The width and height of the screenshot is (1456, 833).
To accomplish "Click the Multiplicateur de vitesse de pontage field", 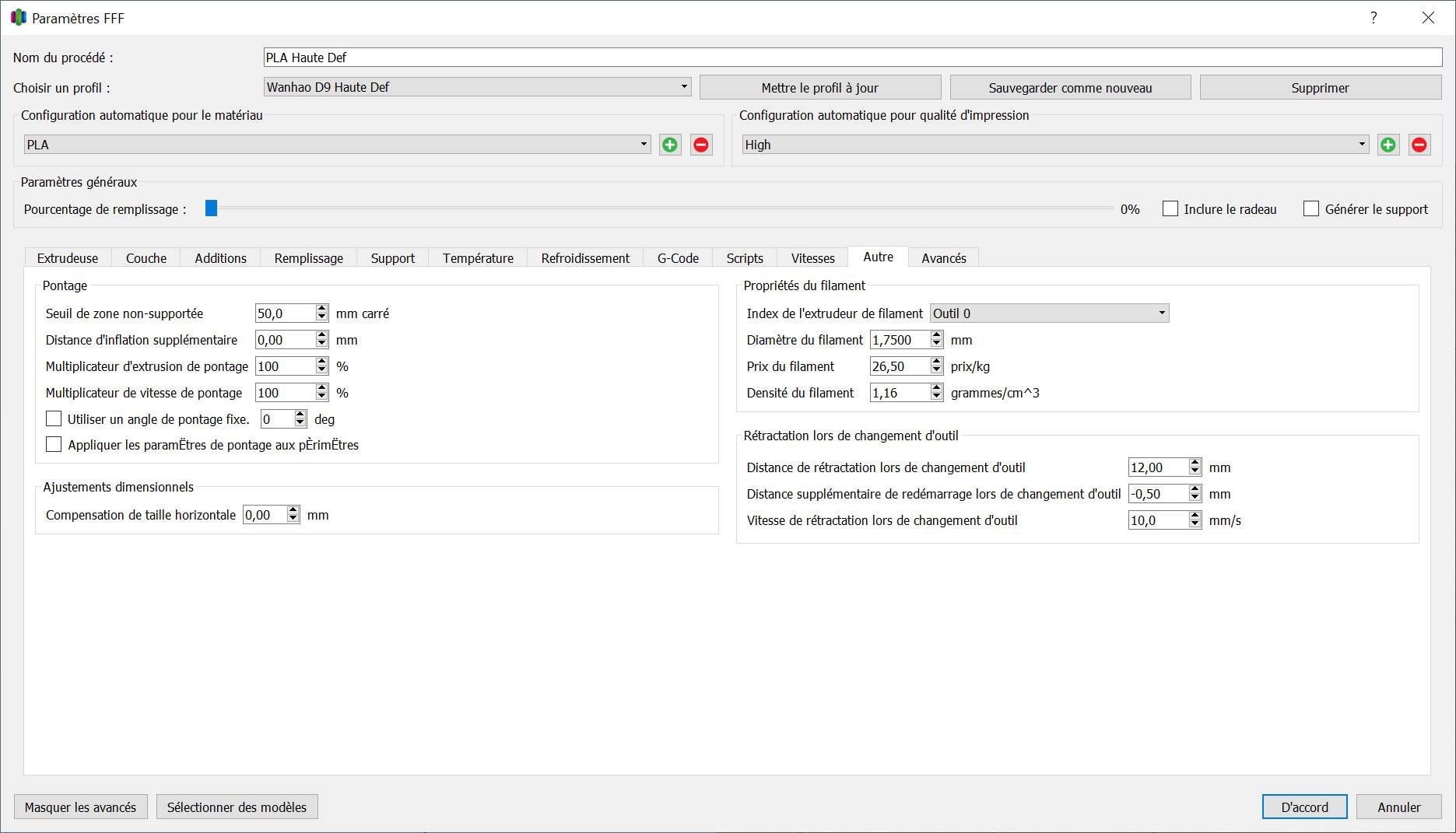I will coord(285,393).
